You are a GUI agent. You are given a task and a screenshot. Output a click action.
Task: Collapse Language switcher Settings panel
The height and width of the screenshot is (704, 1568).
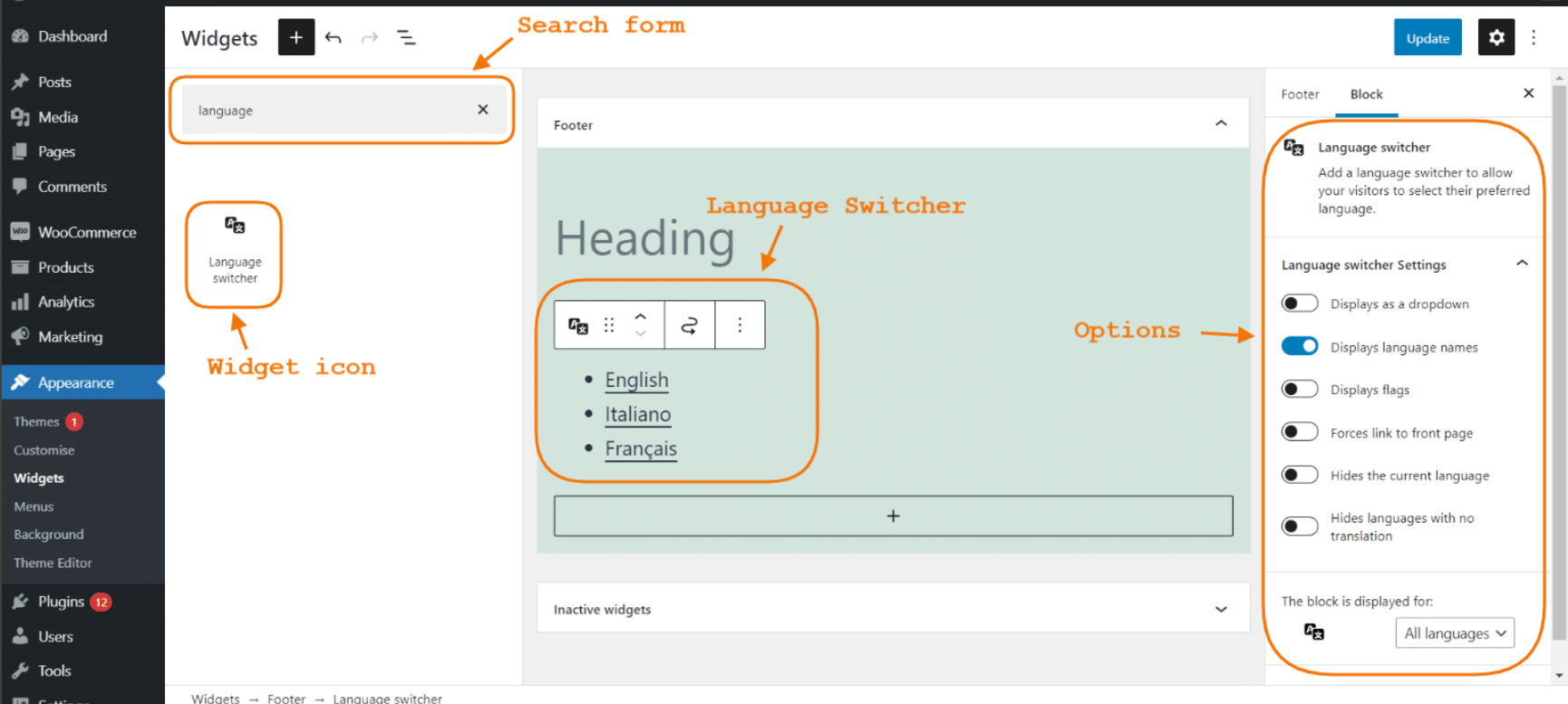(1522, 264)
